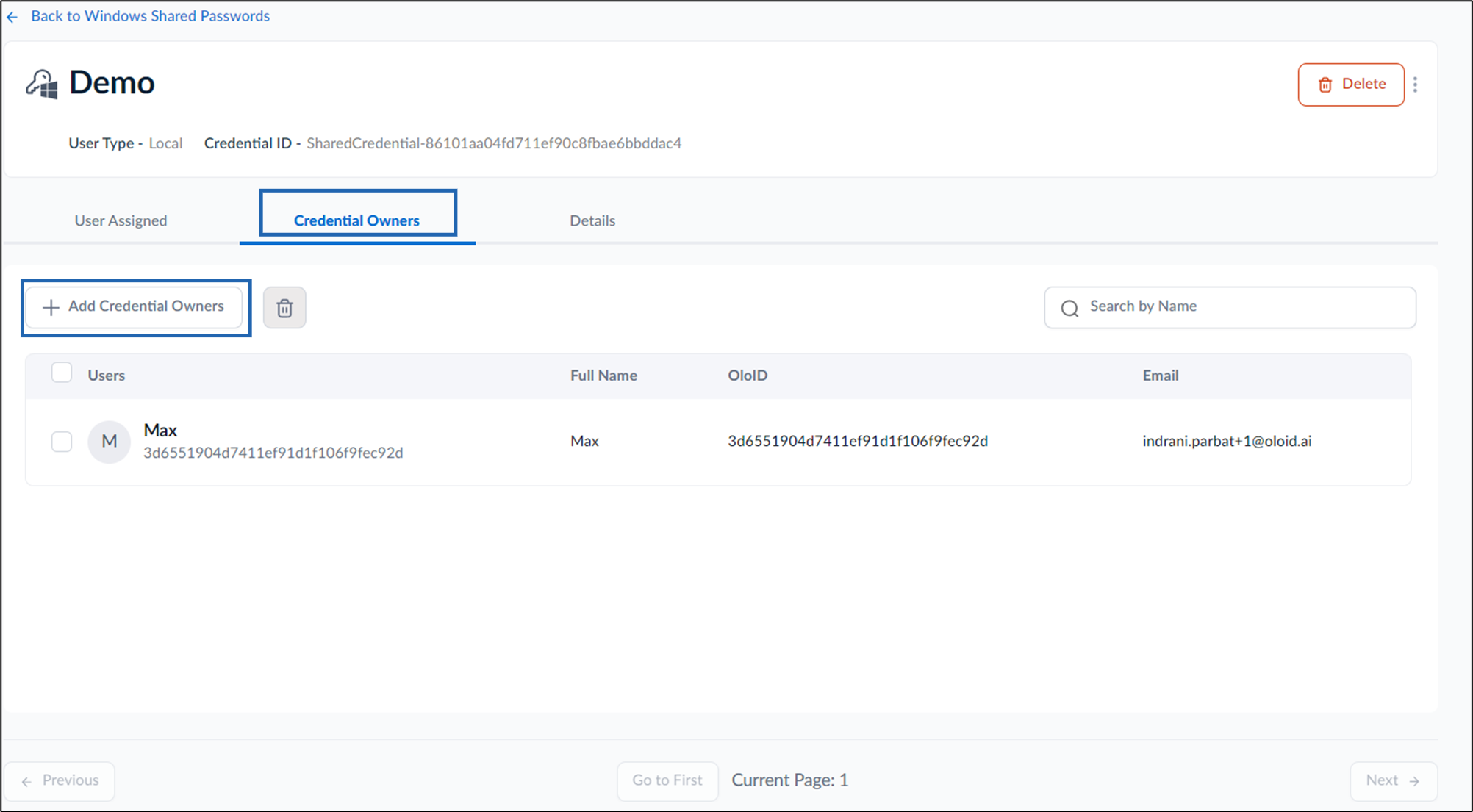Open the three-dot more options menu
1473x812 pixels.
click(1415, 85)
